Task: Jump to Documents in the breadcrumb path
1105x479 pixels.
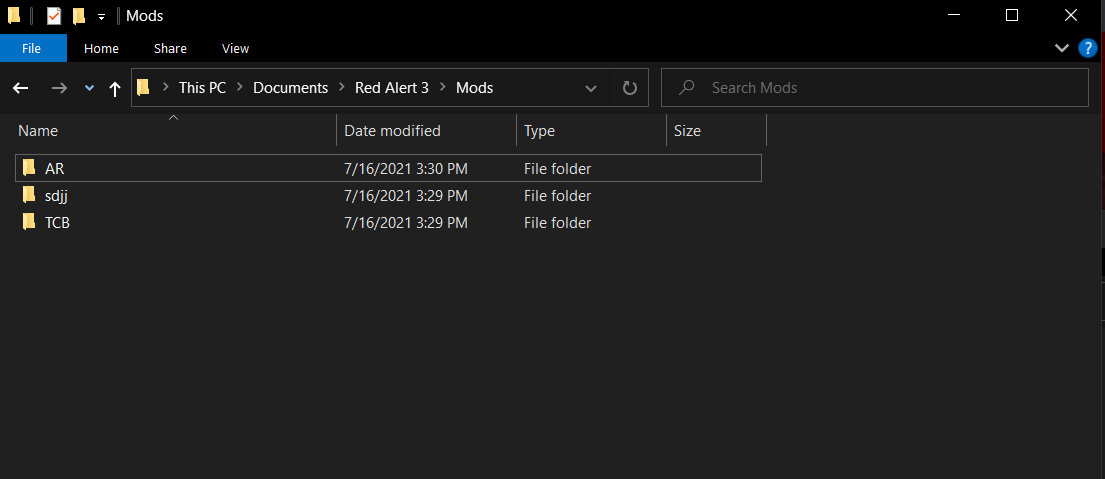Action: pyautogui.click(x=290, y=88)
